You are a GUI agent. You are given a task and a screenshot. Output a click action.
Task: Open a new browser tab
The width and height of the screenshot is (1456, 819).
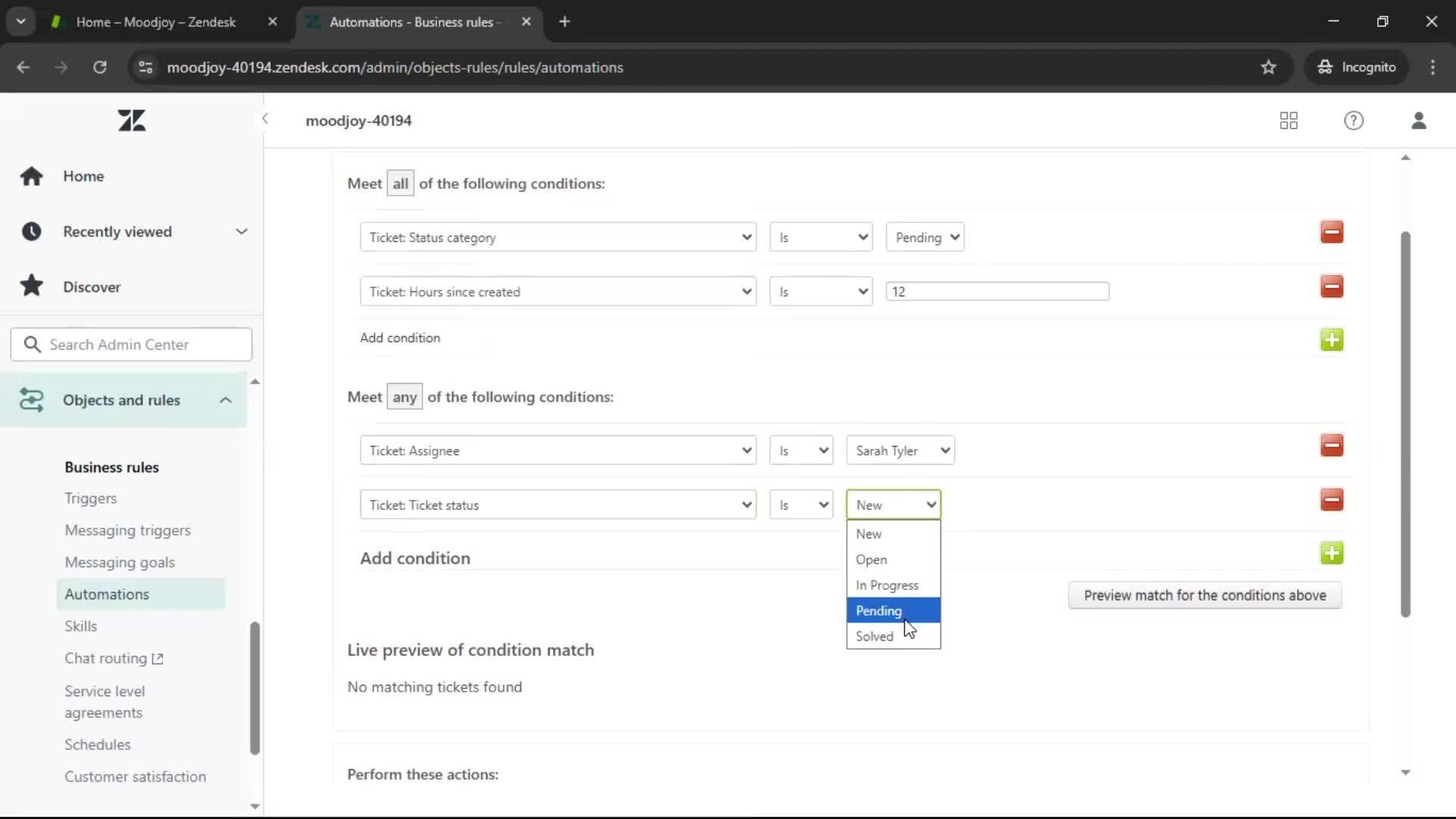click(x=564, y=21)
